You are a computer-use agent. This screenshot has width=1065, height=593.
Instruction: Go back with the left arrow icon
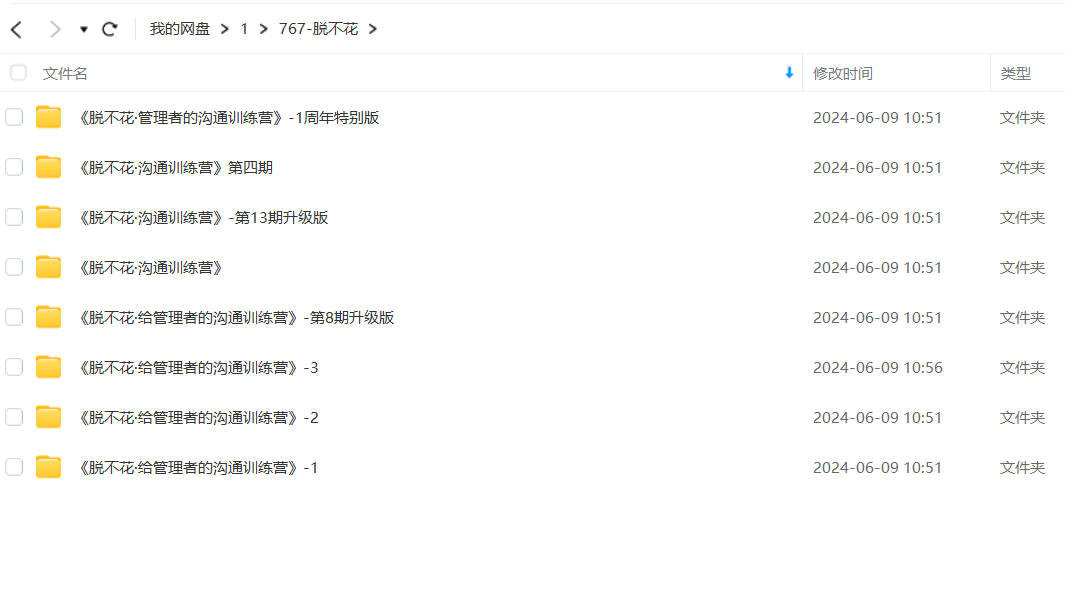[x=17, y=29]
